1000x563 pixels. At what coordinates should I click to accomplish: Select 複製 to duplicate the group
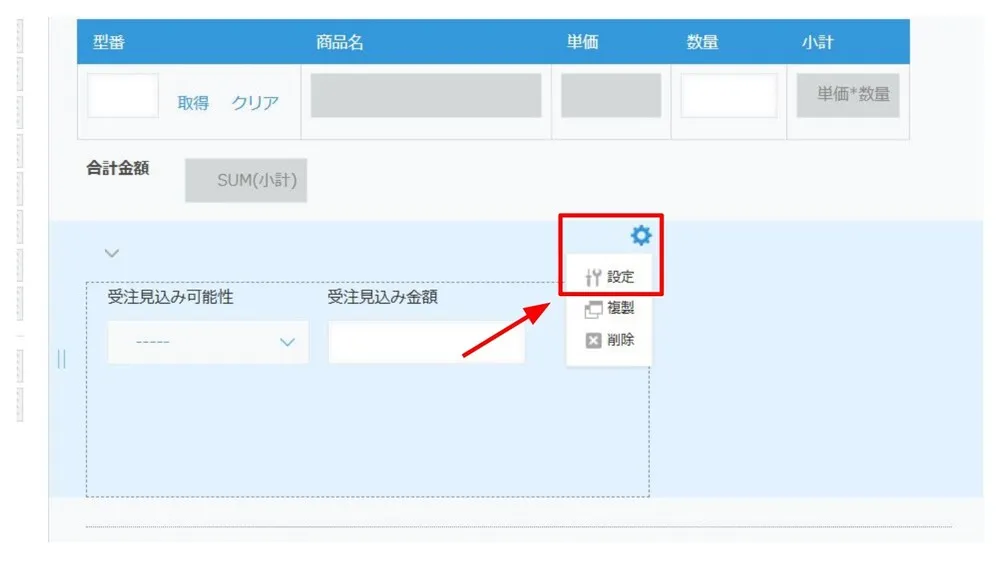pos(610,308)
